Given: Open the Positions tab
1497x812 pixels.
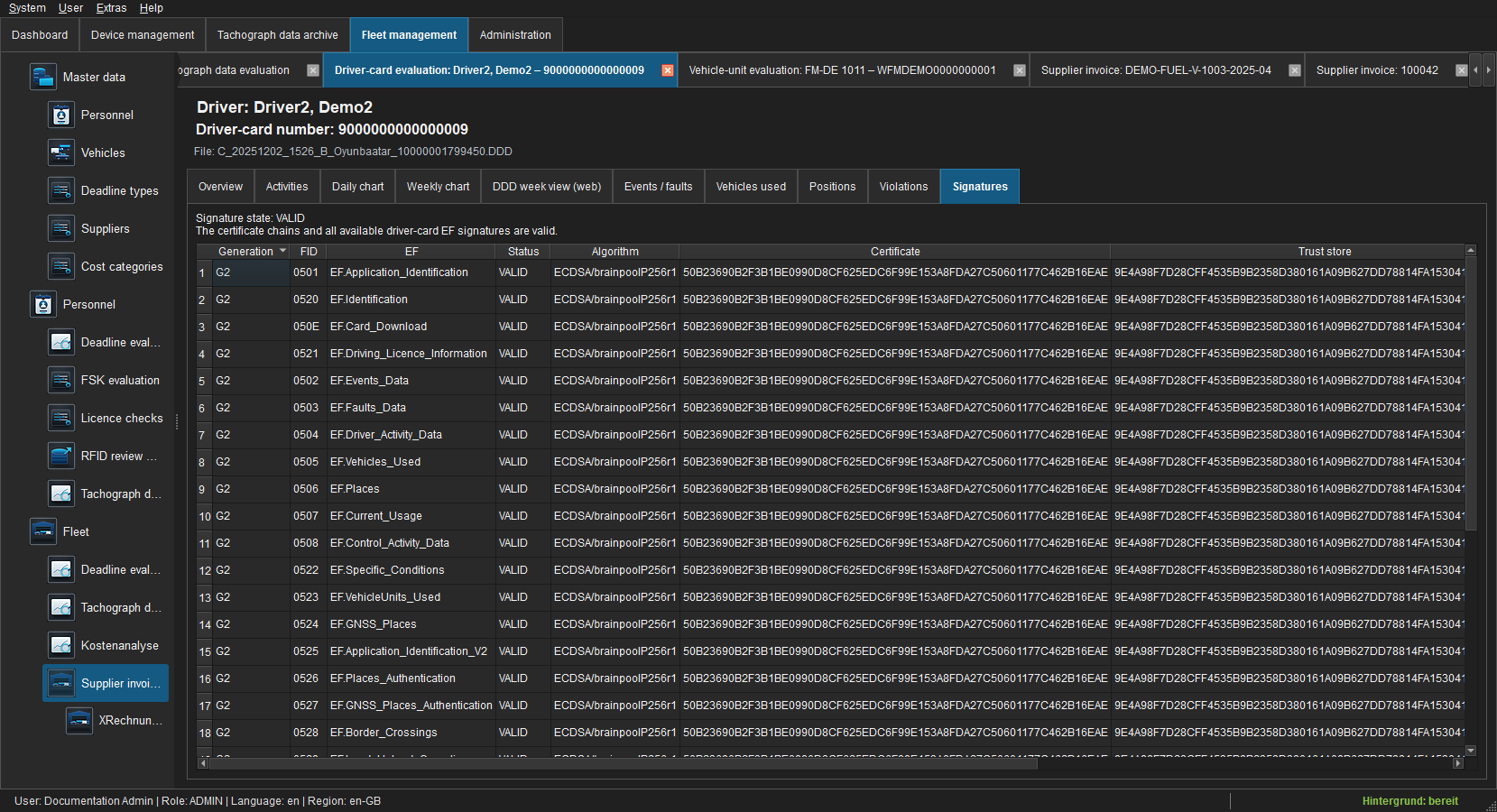Looking at the screenshot, I should coord(833,187).
